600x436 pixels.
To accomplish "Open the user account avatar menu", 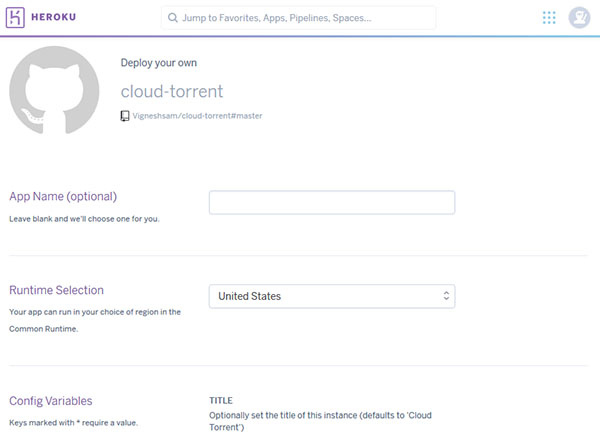I will (579, 17).
